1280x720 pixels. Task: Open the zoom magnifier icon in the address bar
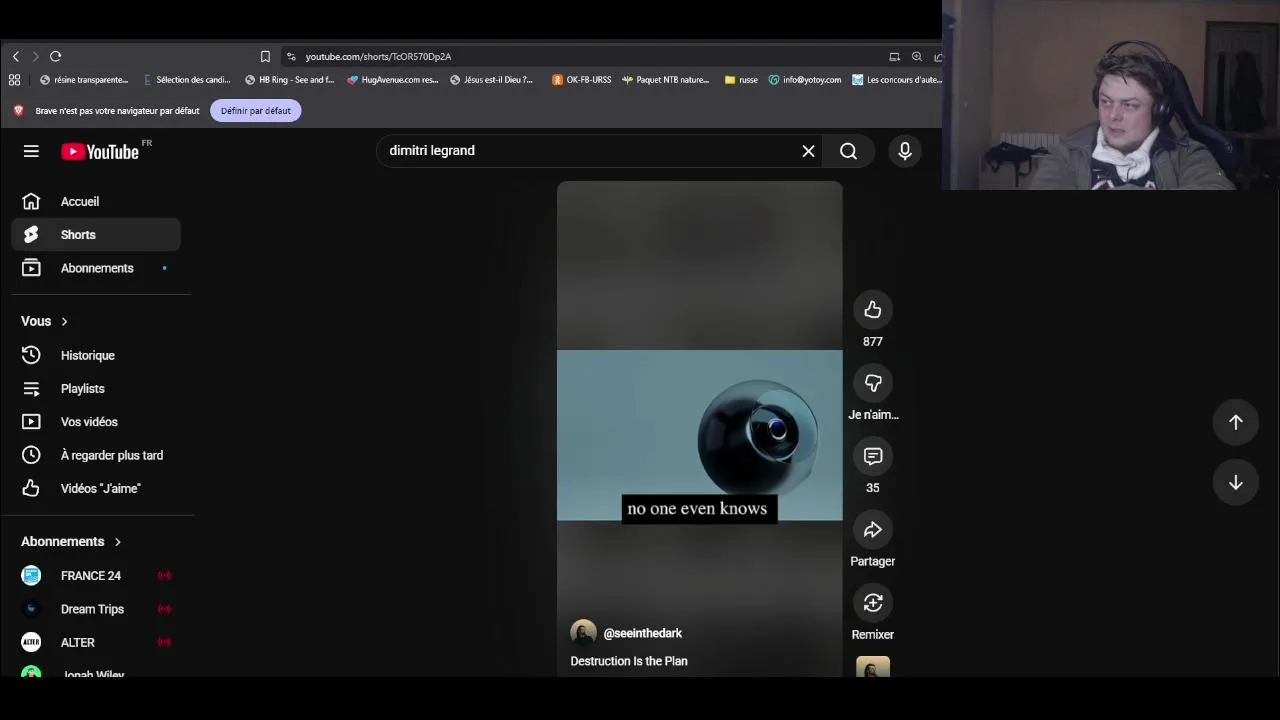917,57
